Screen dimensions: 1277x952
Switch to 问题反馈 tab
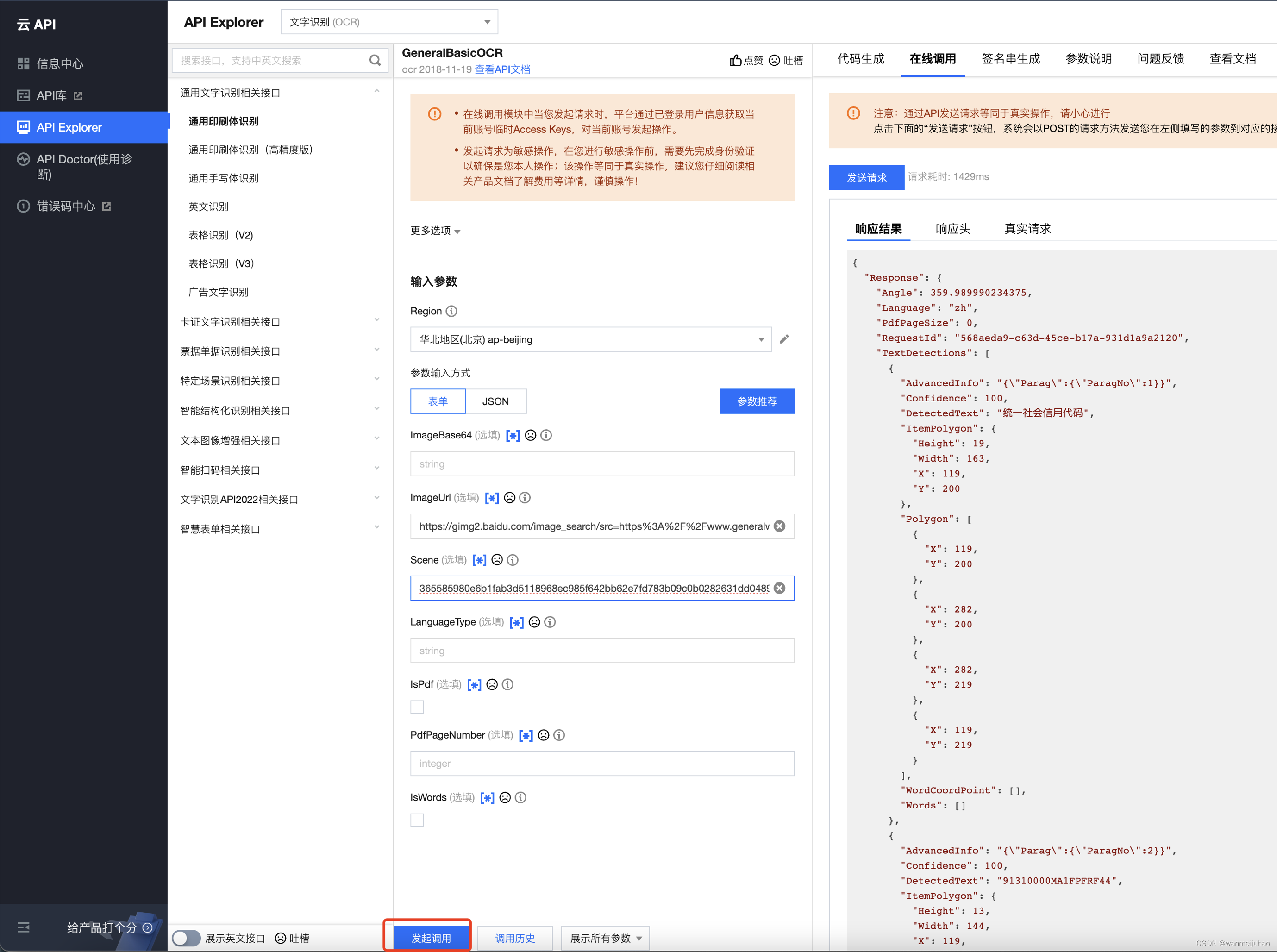(1161, 59)
